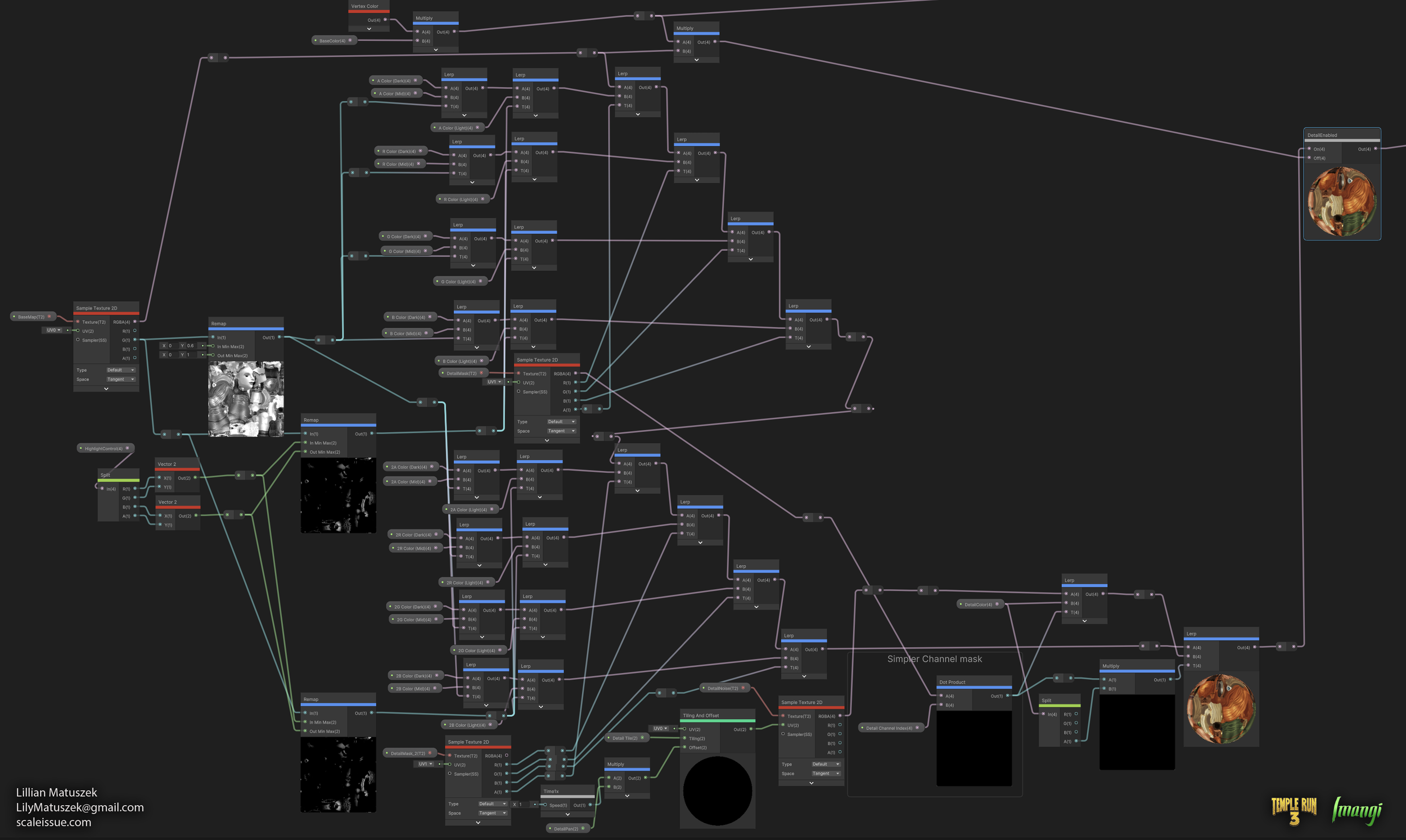Click the Tiling And Offset Out(2) output port
The width and height of the screenshot is (1406, 840).
click(751, 729)
